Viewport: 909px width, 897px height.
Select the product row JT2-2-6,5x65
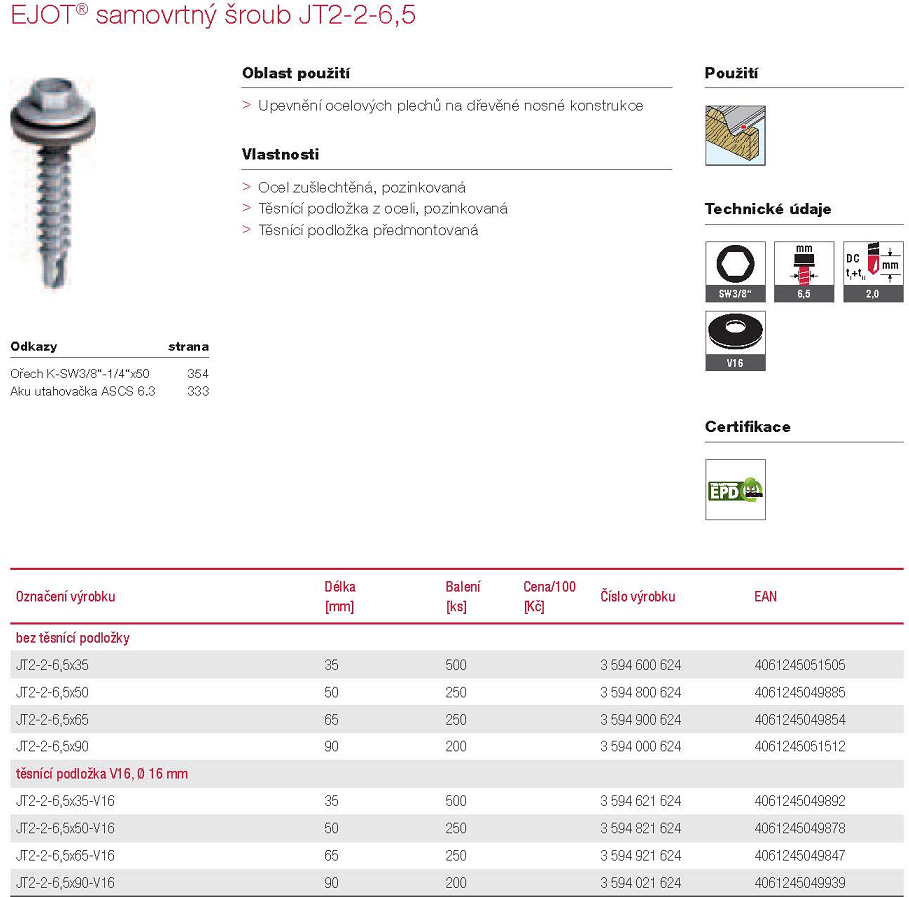click(457, 719)
